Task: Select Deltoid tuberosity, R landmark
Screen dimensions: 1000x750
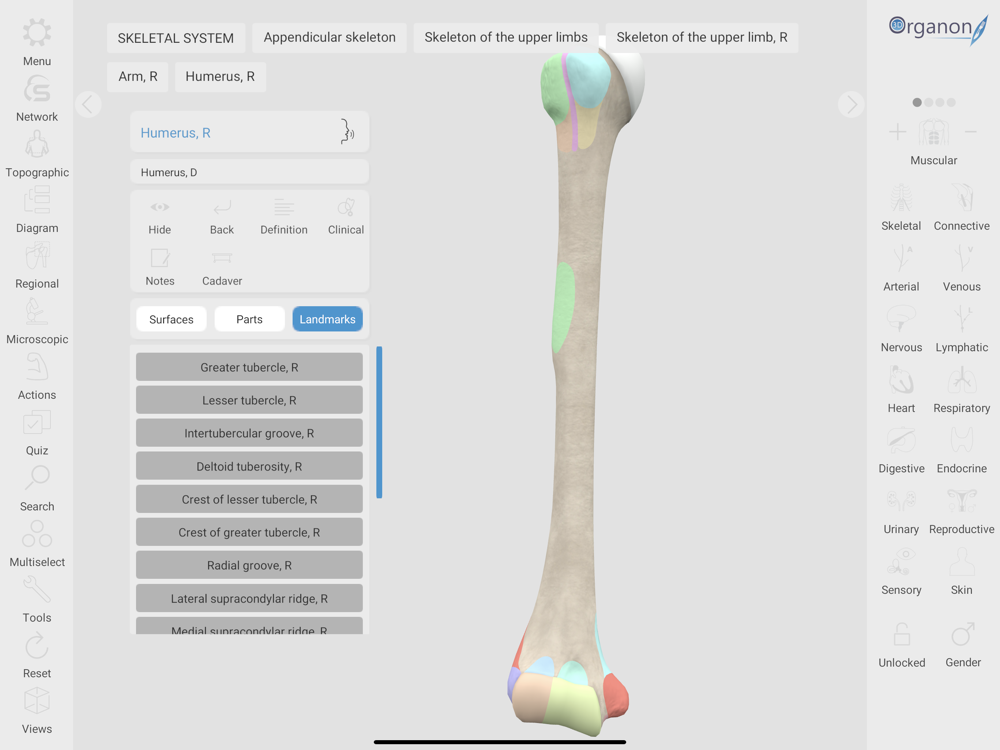Action: pos(249,466)
